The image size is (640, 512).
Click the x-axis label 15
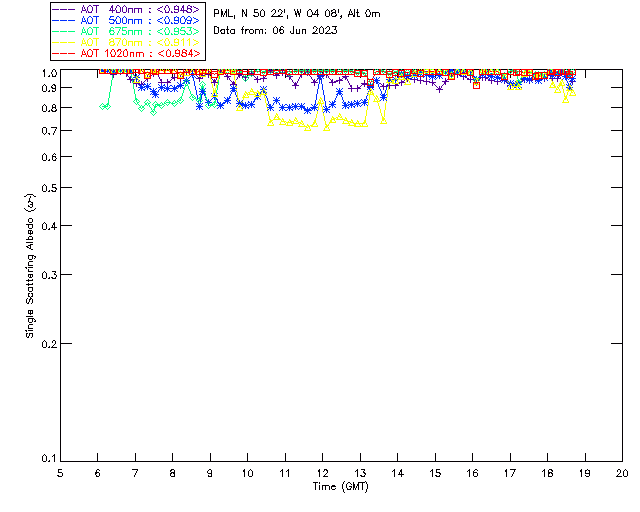(x=435, y=473)
